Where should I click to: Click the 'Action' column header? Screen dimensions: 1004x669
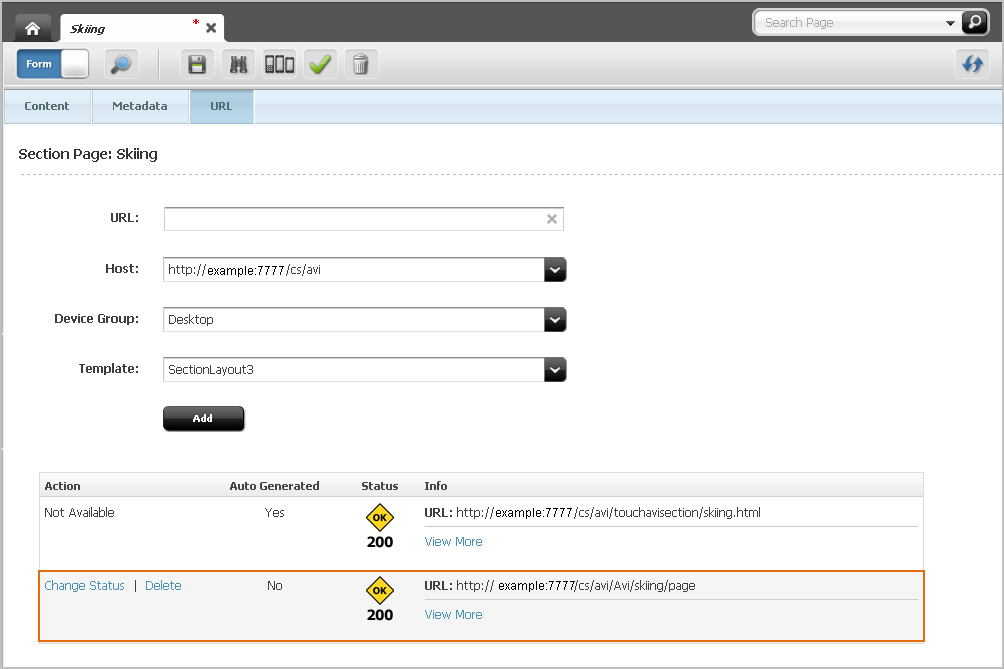(x=62, y=486)
